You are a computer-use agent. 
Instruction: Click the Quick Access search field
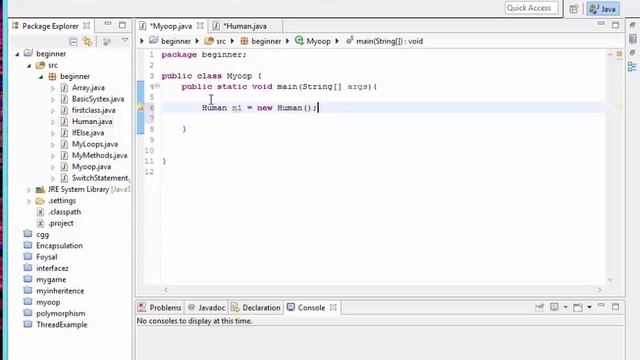coord(531,8)
